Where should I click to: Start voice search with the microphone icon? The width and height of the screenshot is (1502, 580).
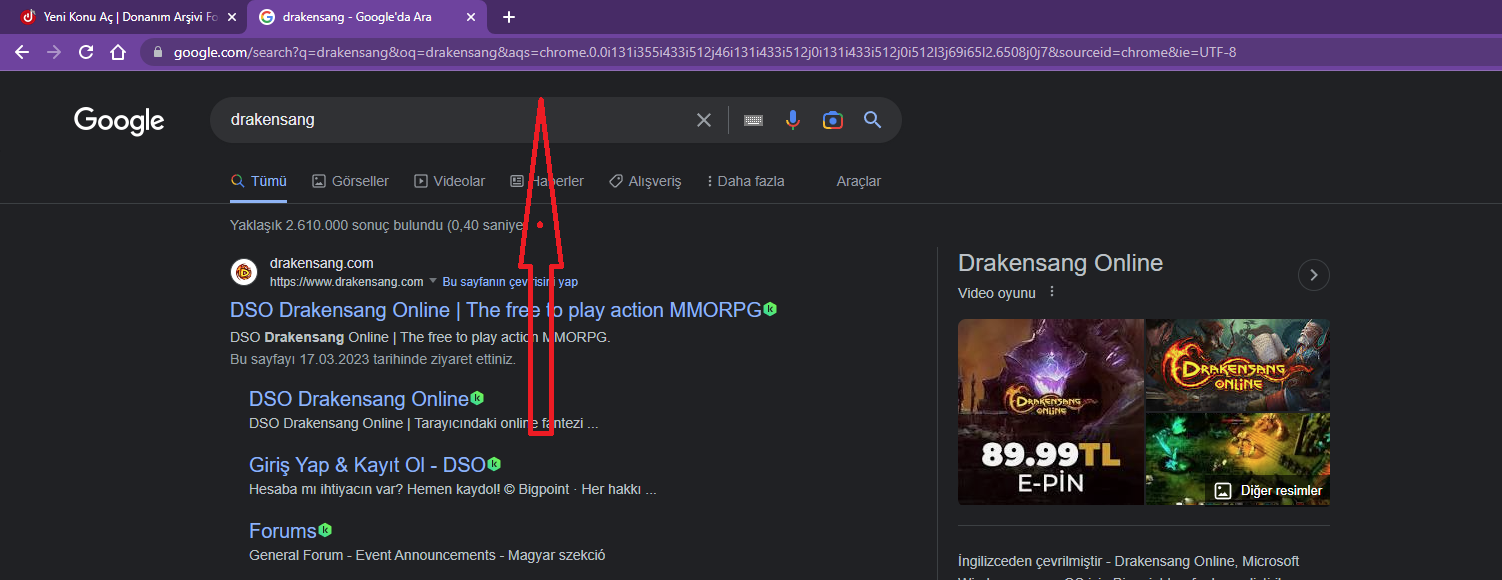[x=793, y=120]
